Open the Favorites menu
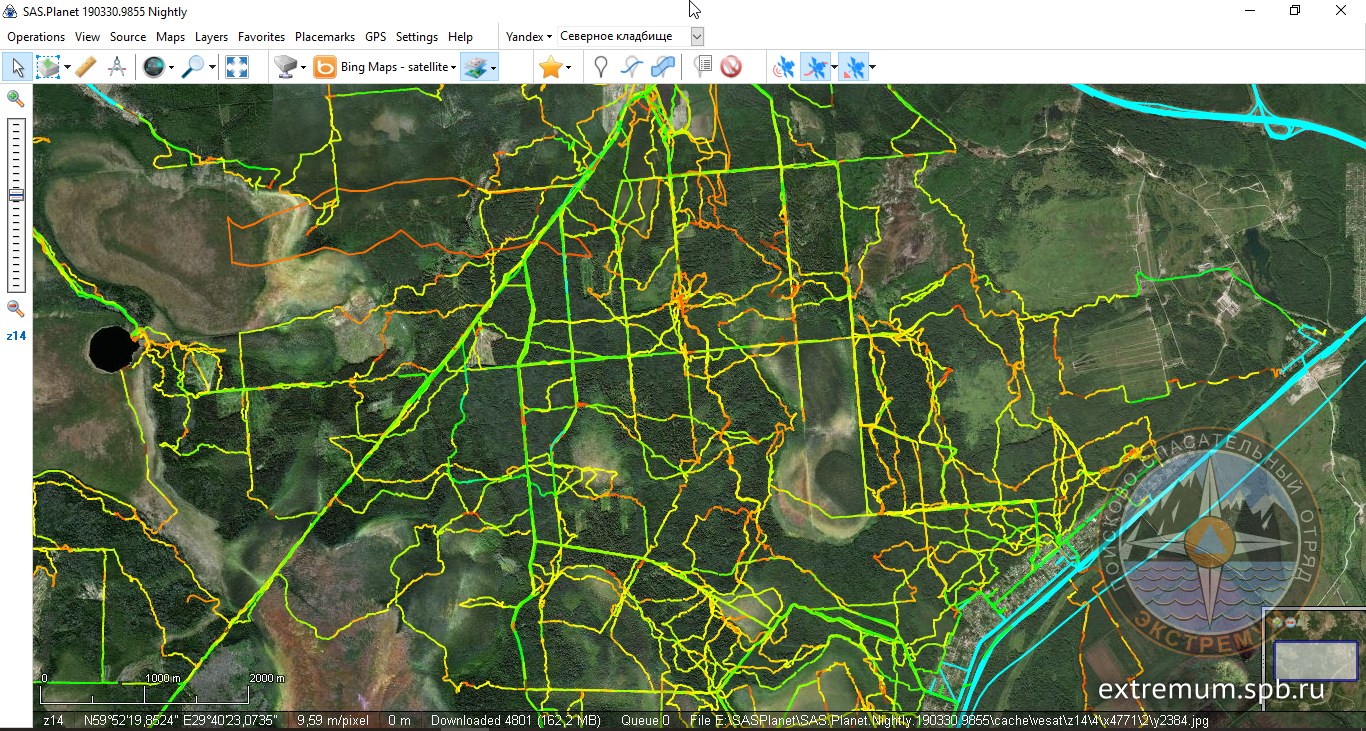1366x731 pixels. (x=262, y=36)
